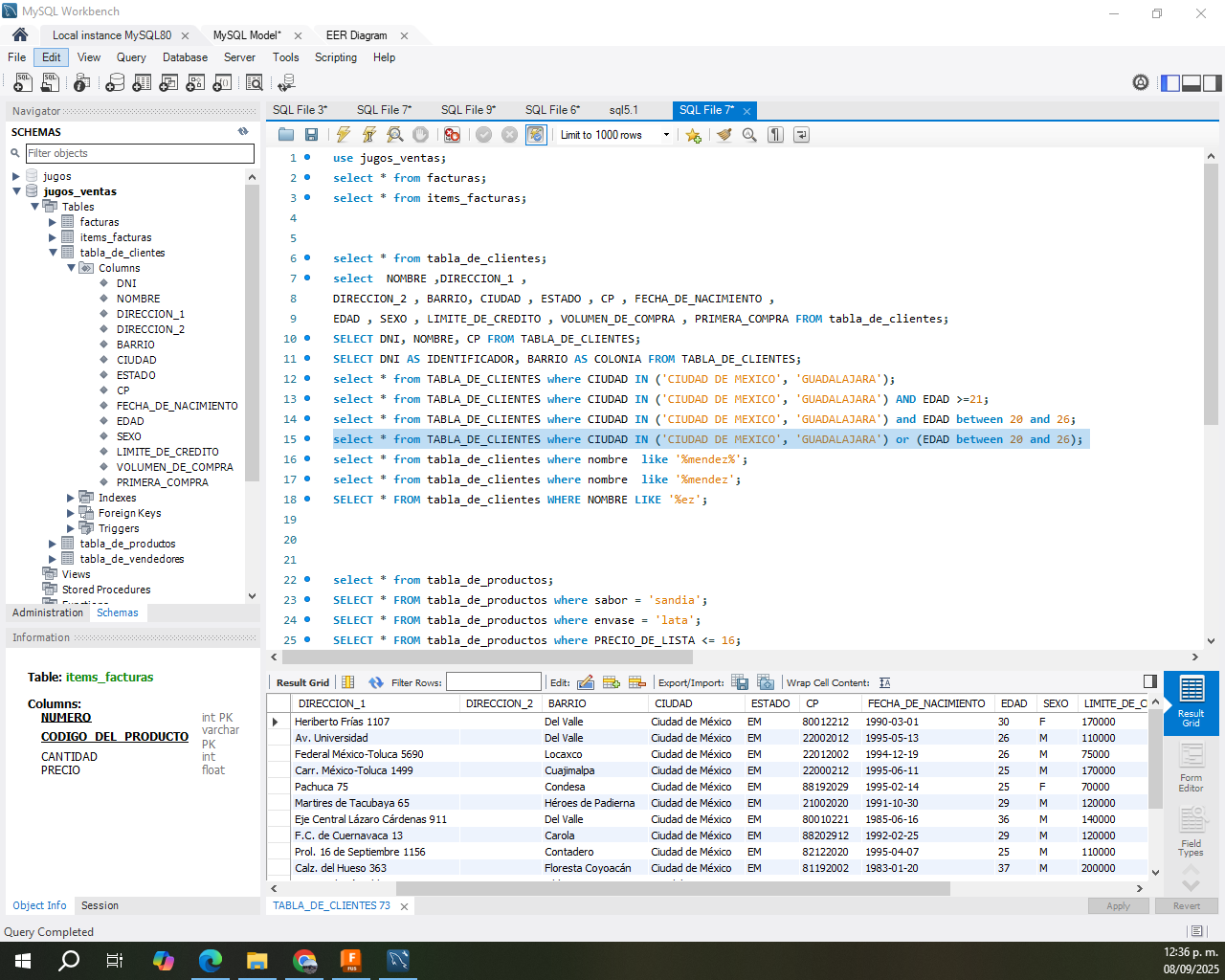
Task: Open the Session info tab
Action: click(100, 905)
